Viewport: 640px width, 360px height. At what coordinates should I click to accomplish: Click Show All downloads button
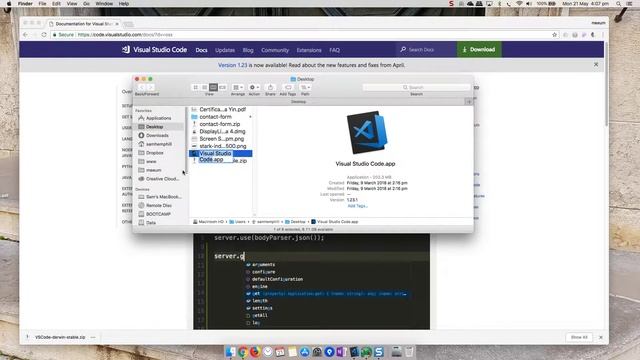pos(579,337)
